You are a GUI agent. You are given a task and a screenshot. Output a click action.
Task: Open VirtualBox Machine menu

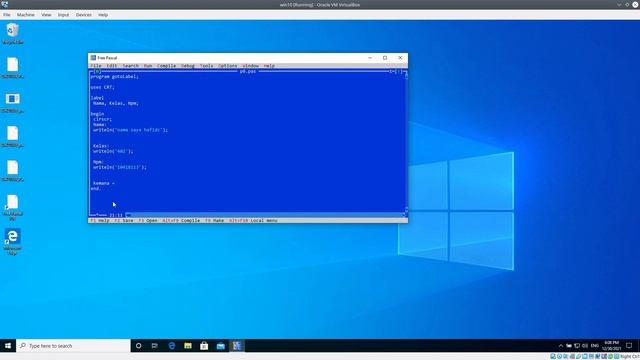point(26,15)
